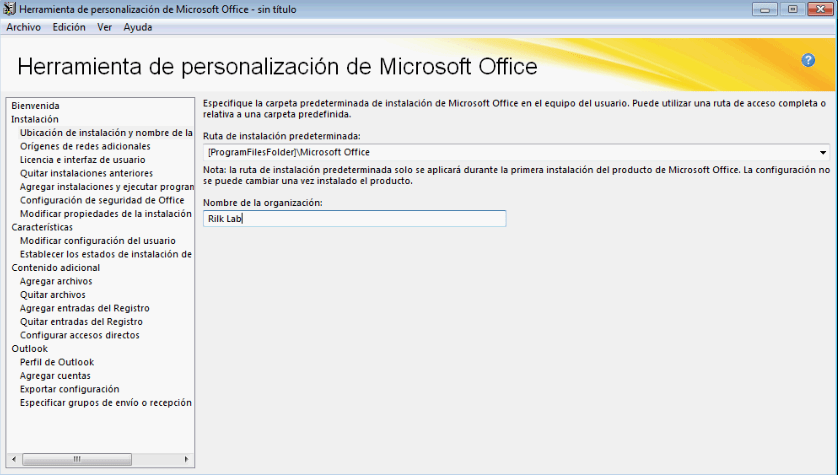Select Especificar grupos de envío o recepción
Image resolution: width=838 pixels, height=475 pixels.
coord(106,403)
